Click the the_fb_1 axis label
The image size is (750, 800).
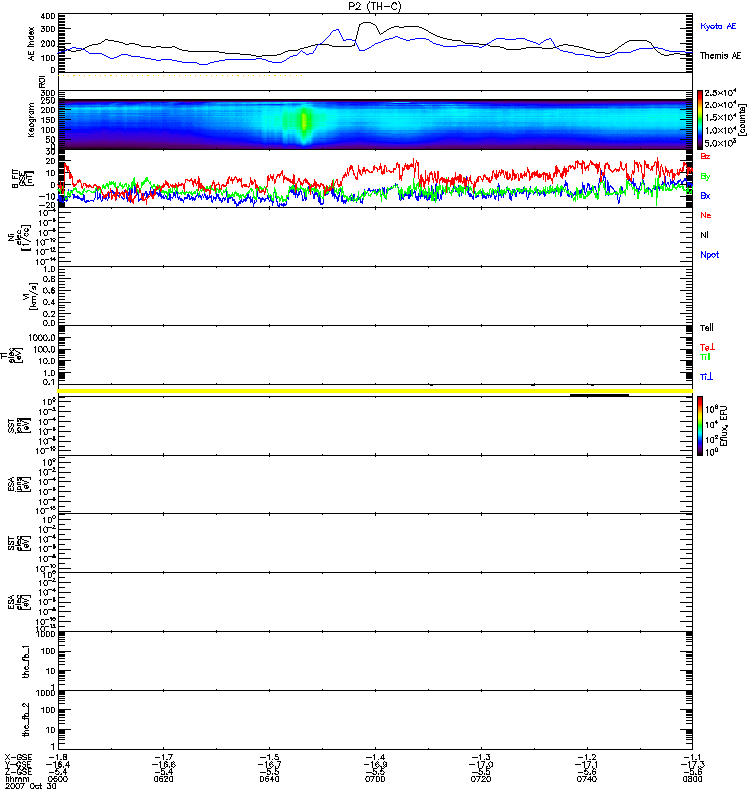(x=27, y=662)
